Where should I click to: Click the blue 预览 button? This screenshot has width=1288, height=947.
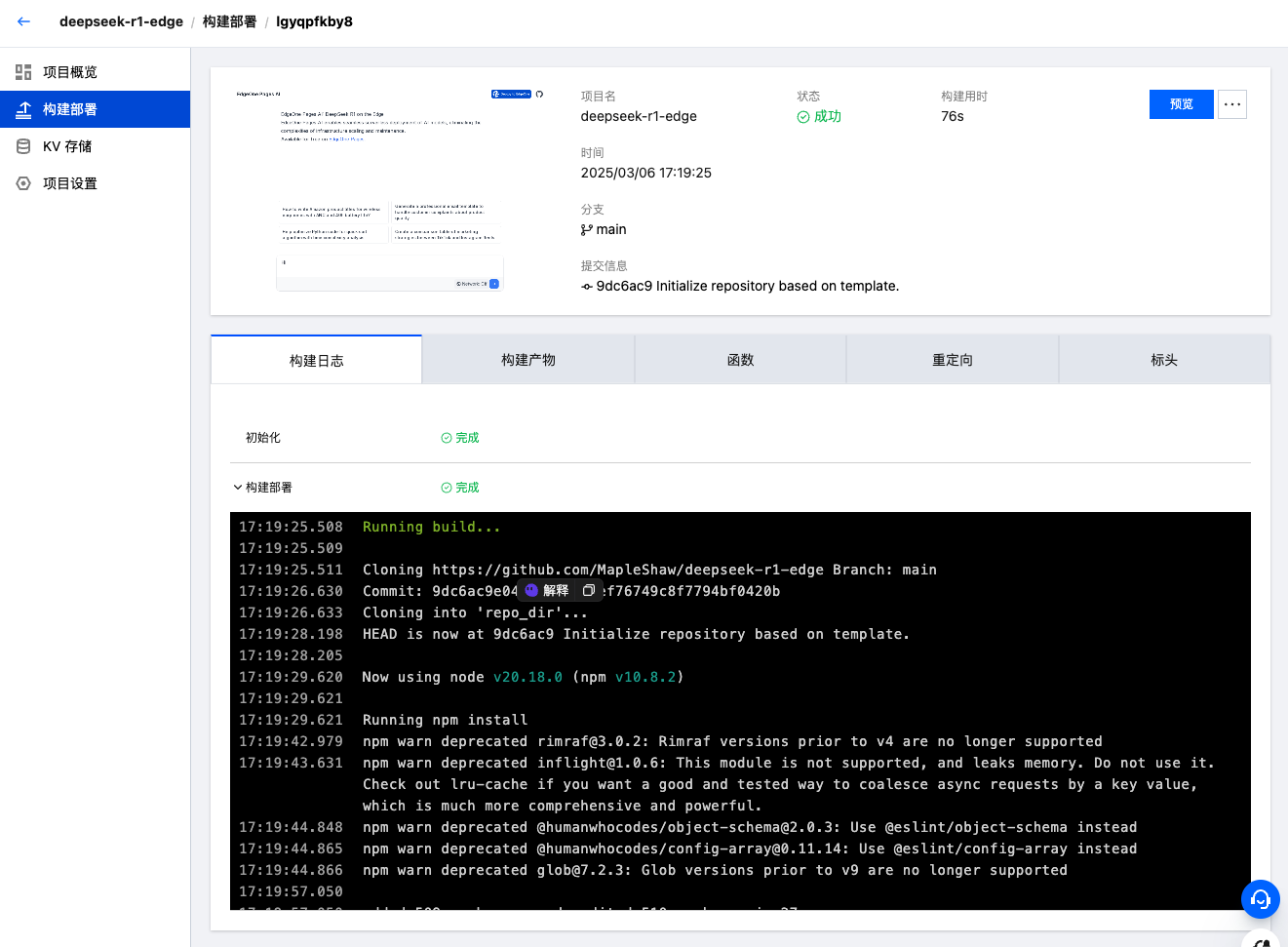1181,104
